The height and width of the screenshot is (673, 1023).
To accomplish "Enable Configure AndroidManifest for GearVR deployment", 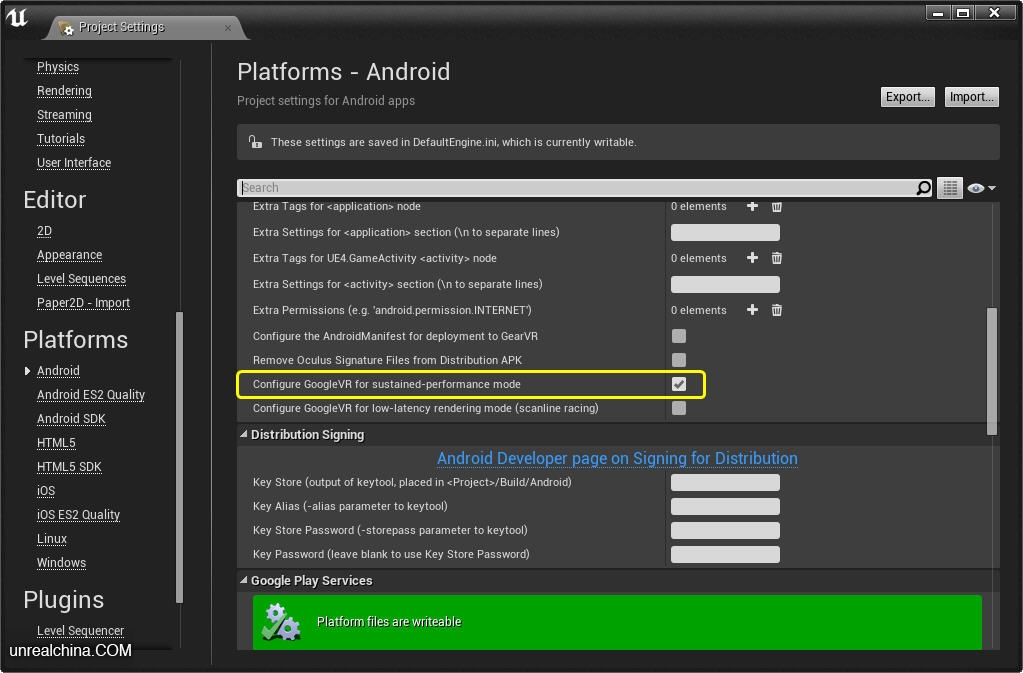I will tap(679, 336).
